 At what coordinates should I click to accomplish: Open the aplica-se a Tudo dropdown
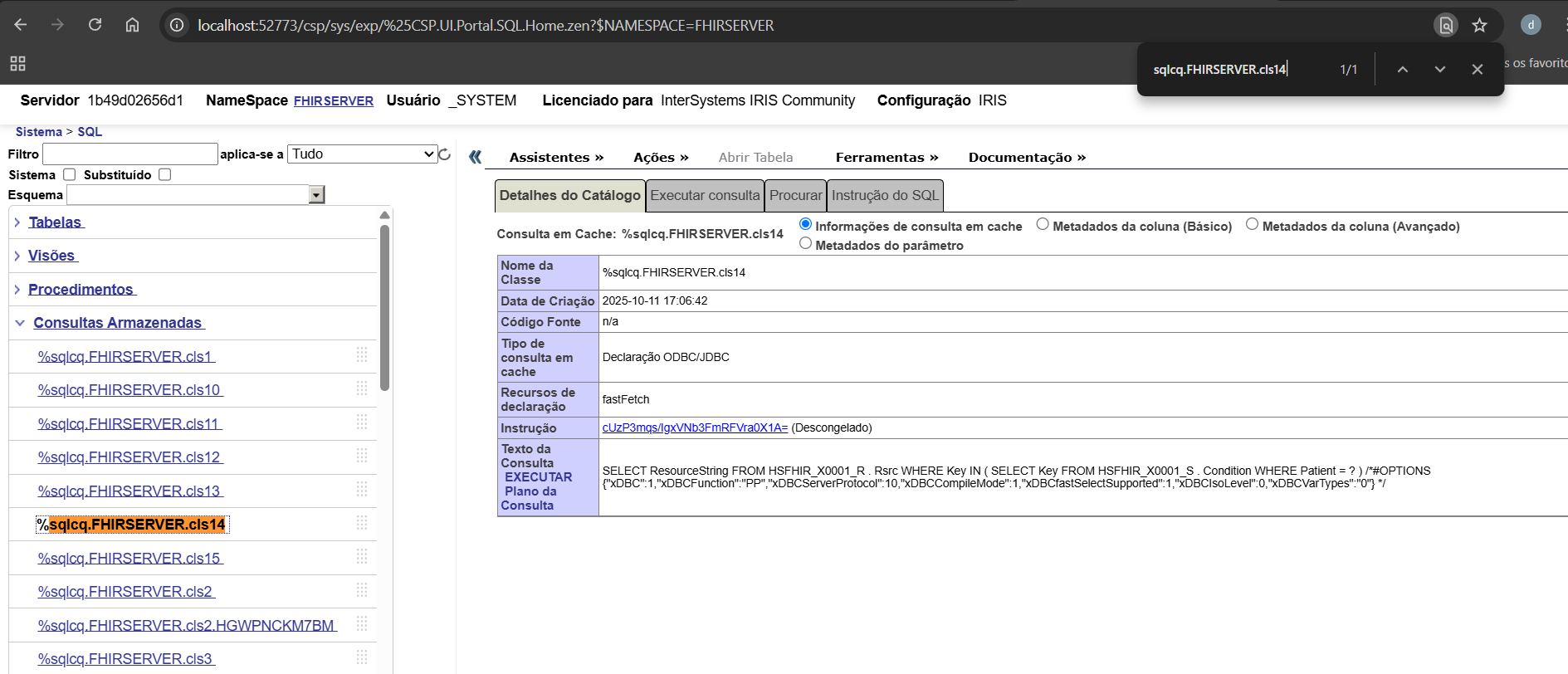coord(362,154)
